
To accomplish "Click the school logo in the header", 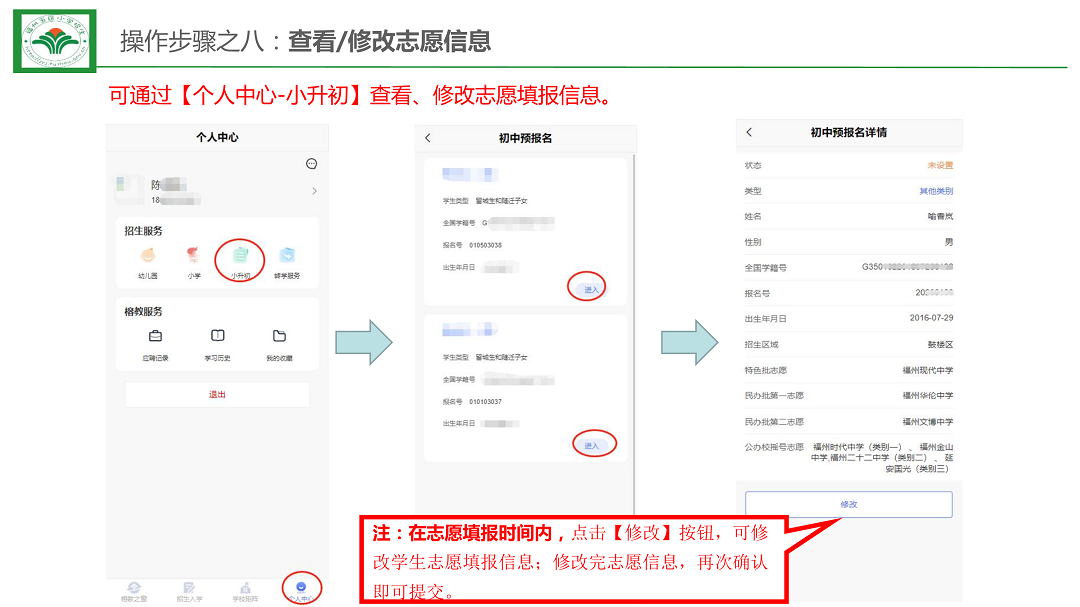I will click(54, 41).
